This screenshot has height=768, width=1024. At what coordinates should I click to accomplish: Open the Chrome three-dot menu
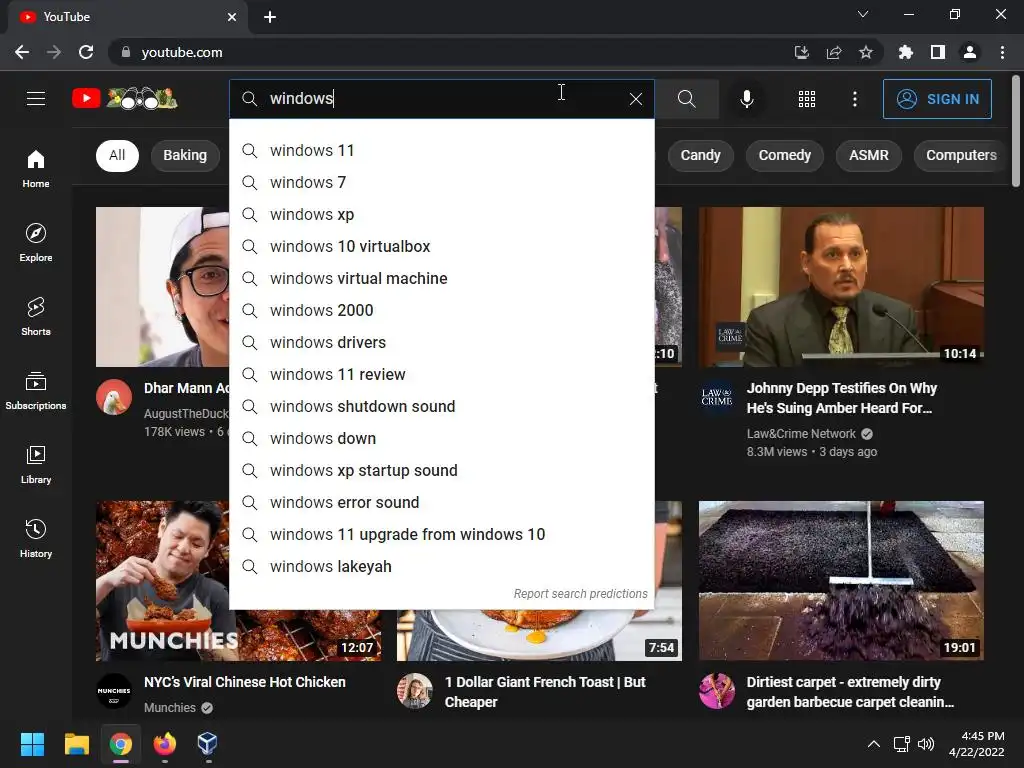click(x=1002, y=52)
